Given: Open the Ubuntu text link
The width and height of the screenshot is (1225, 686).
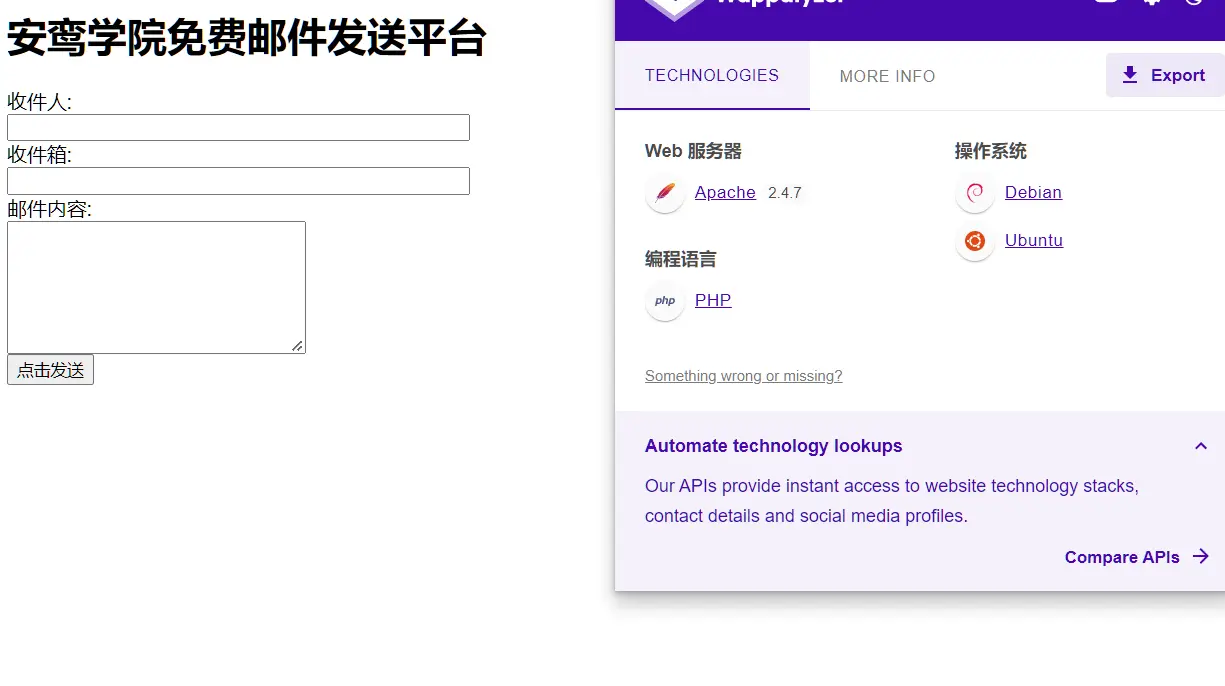Looking at the screenshot, I should click(x=1033, y=241).
